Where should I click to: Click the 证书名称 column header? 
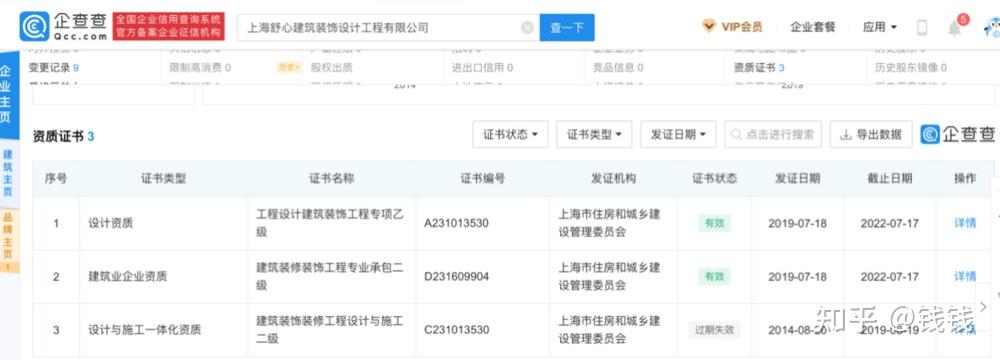coord(332,179)
